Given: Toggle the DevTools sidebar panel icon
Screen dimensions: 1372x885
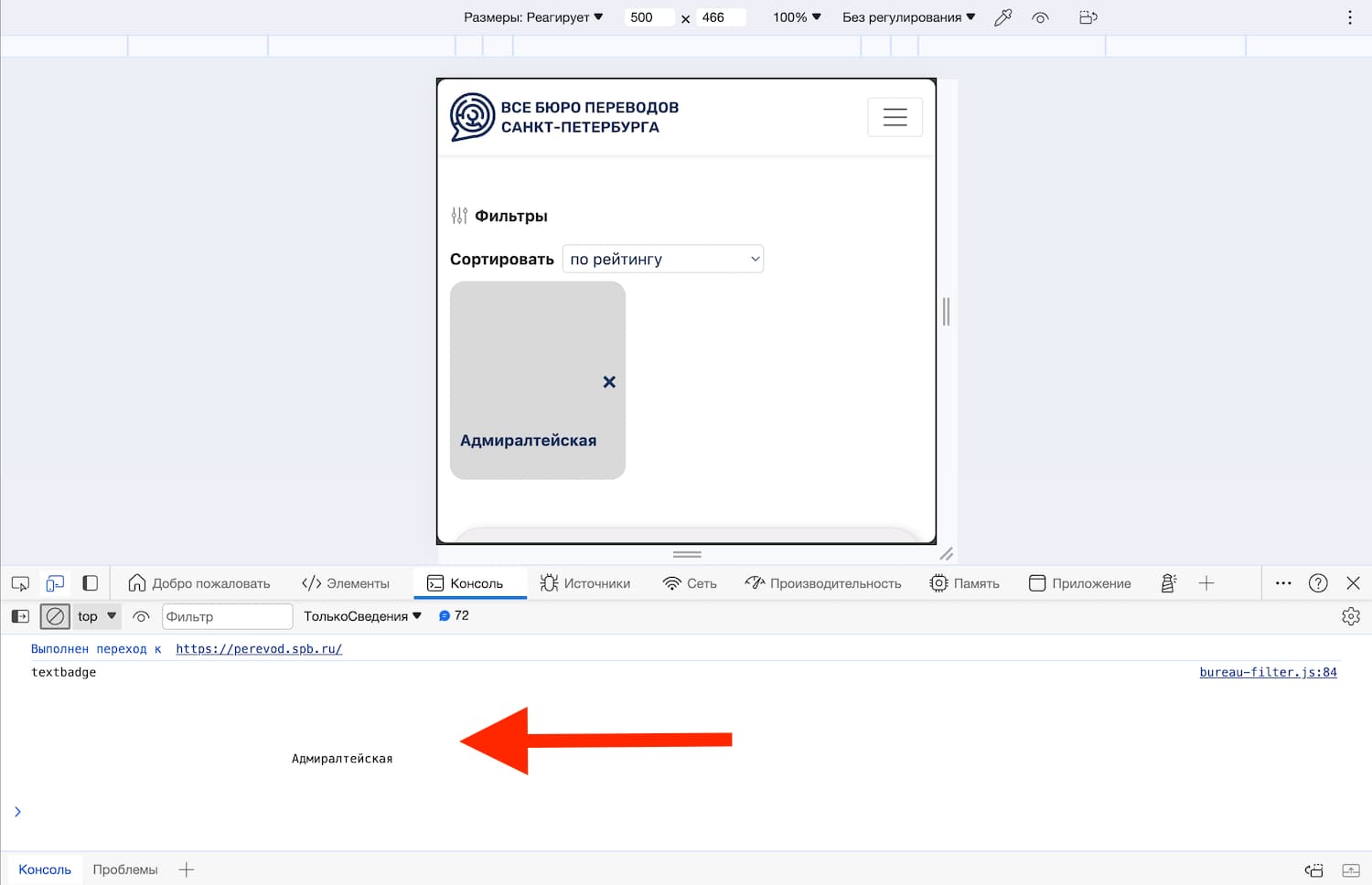Looking at the screenshot, I should pyautogui.click(x=90, y=583).
